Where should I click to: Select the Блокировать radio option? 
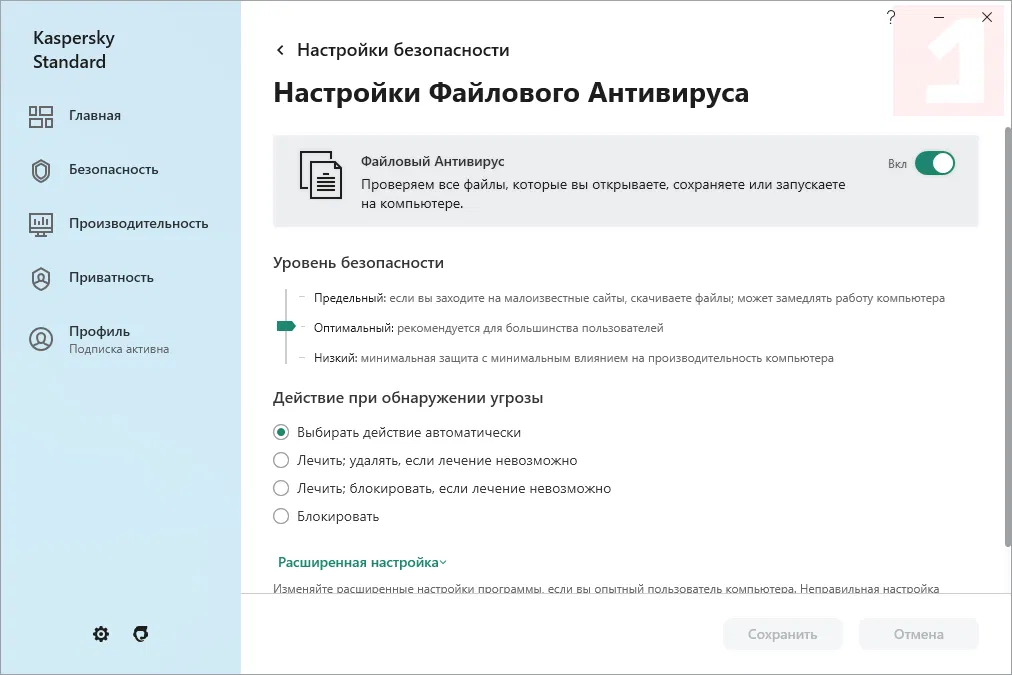[281, 516]
